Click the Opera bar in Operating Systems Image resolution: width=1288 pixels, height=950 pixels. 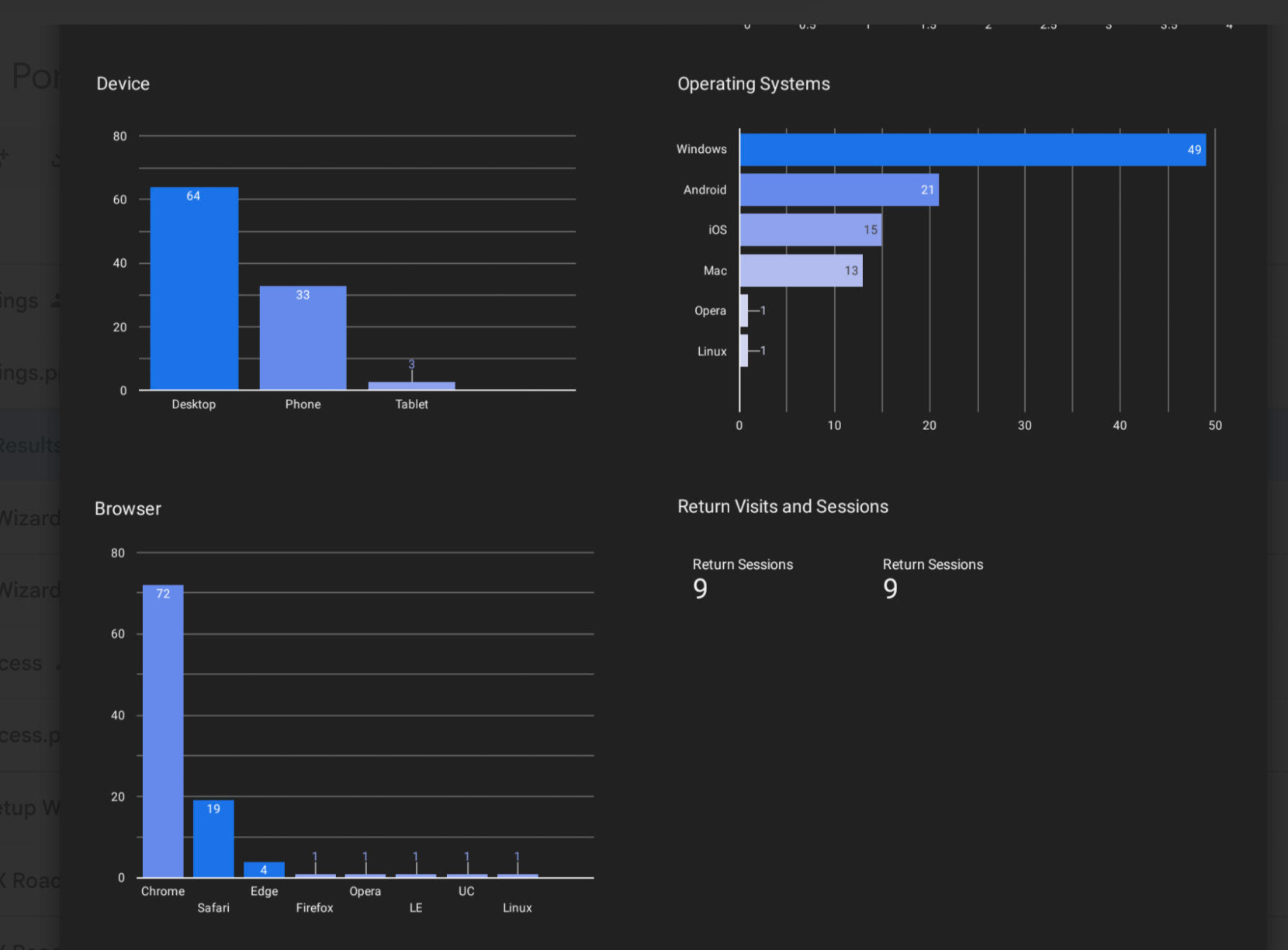(x=744, y=310)
